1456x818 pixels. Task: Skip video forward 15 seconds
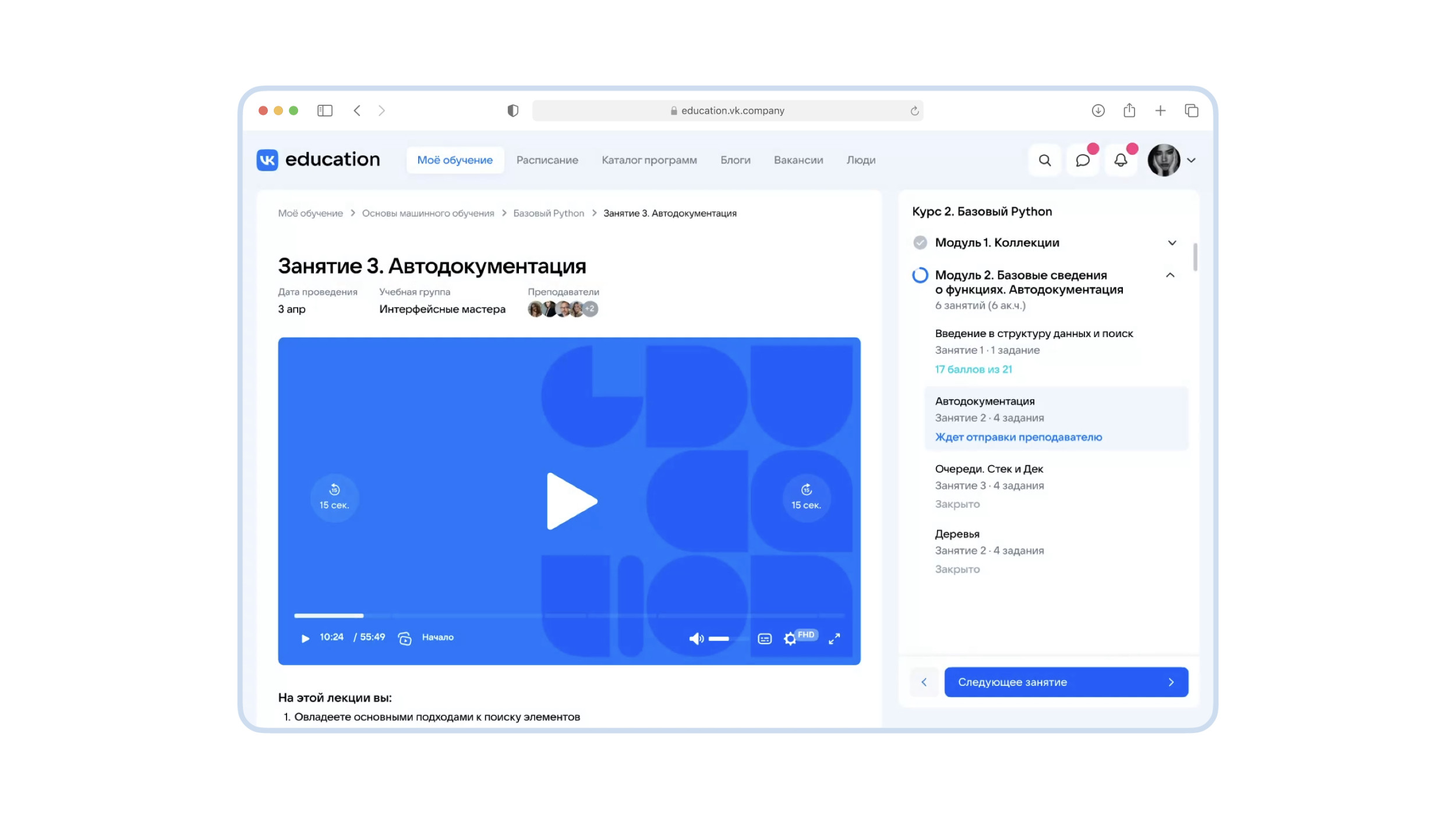click(806, 497)
